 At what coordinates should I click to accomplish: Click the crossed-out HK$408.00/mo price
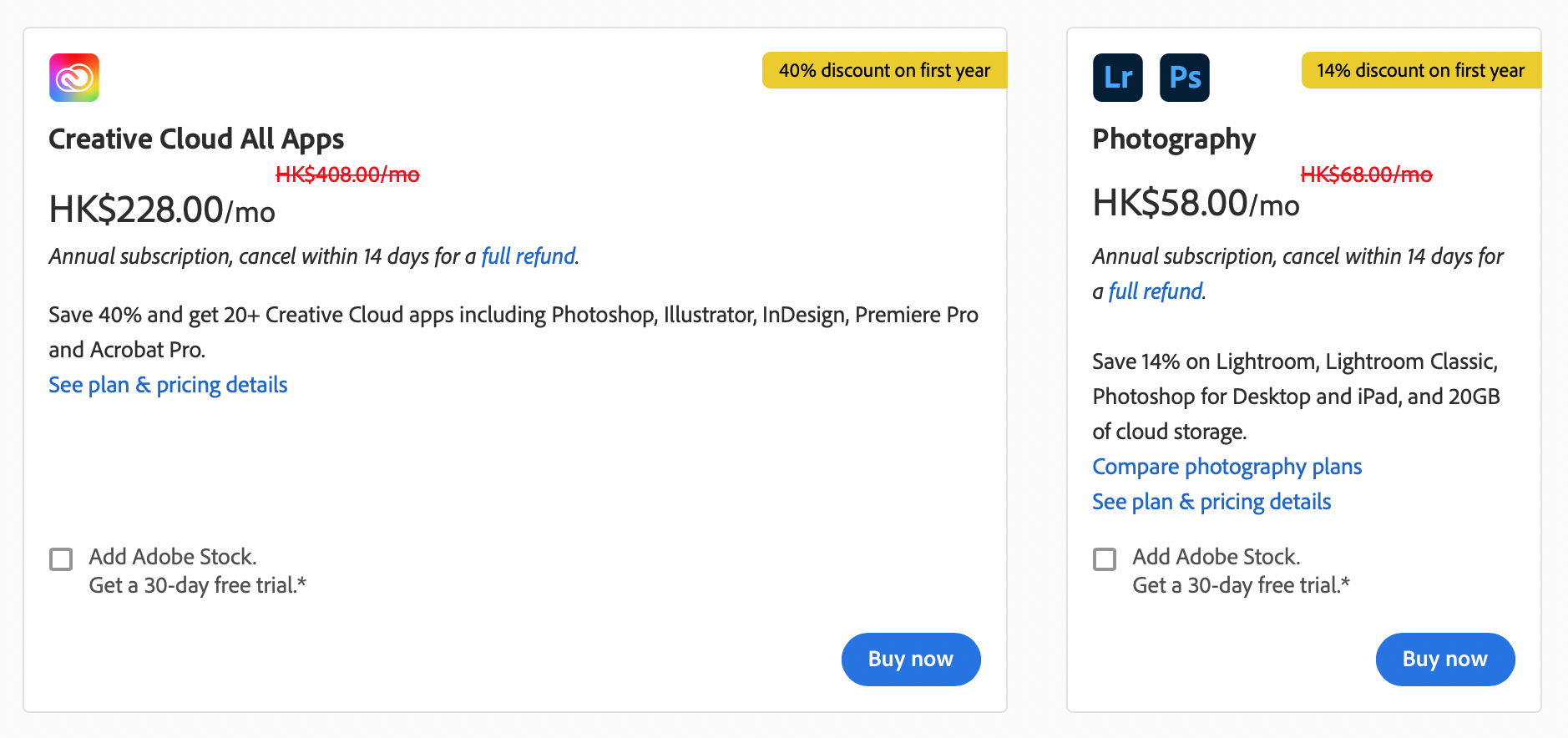point(347,174)
